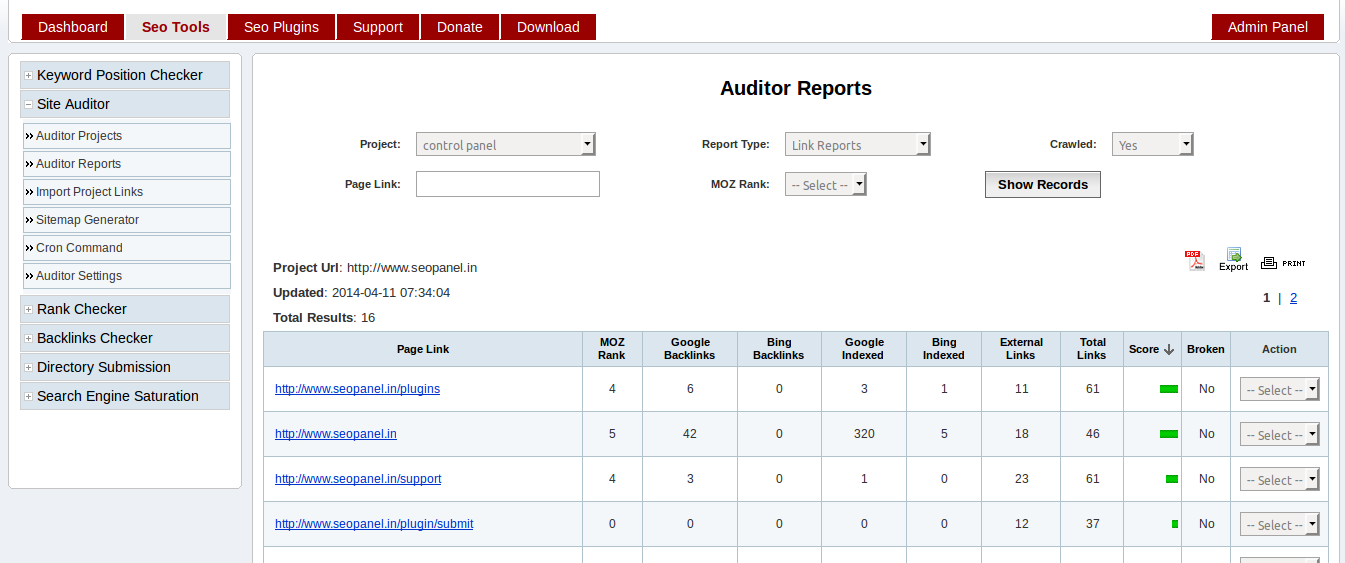The width and height of the screenshot is (1345, 563).
Task: Open the seopanel.in/support link
Action: click(358, 479)
